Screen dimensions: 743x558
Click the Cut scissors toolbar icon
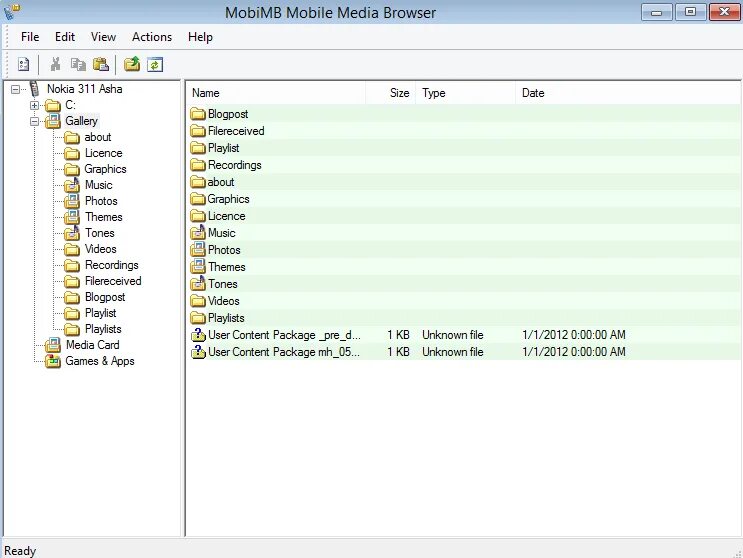pyautogui.click(x=56, y=64)
